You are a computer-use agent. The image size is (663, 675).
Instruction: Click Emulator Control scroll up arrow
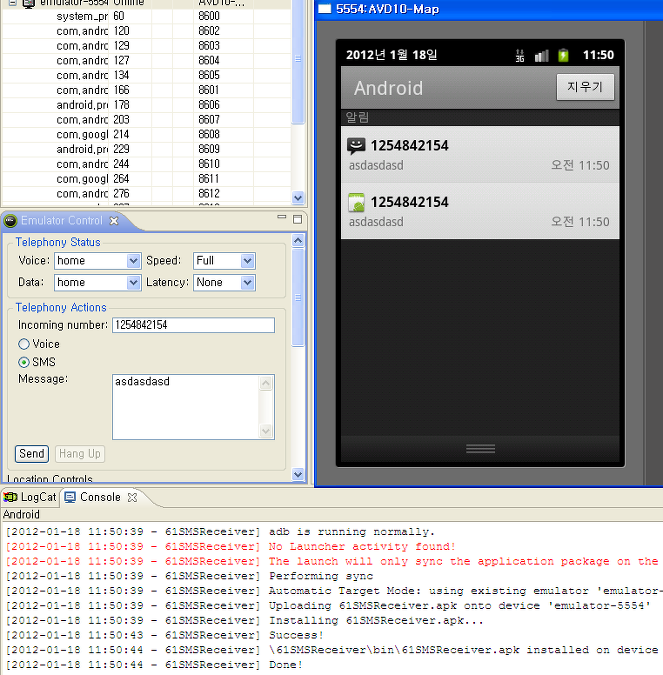pos(298,241)
